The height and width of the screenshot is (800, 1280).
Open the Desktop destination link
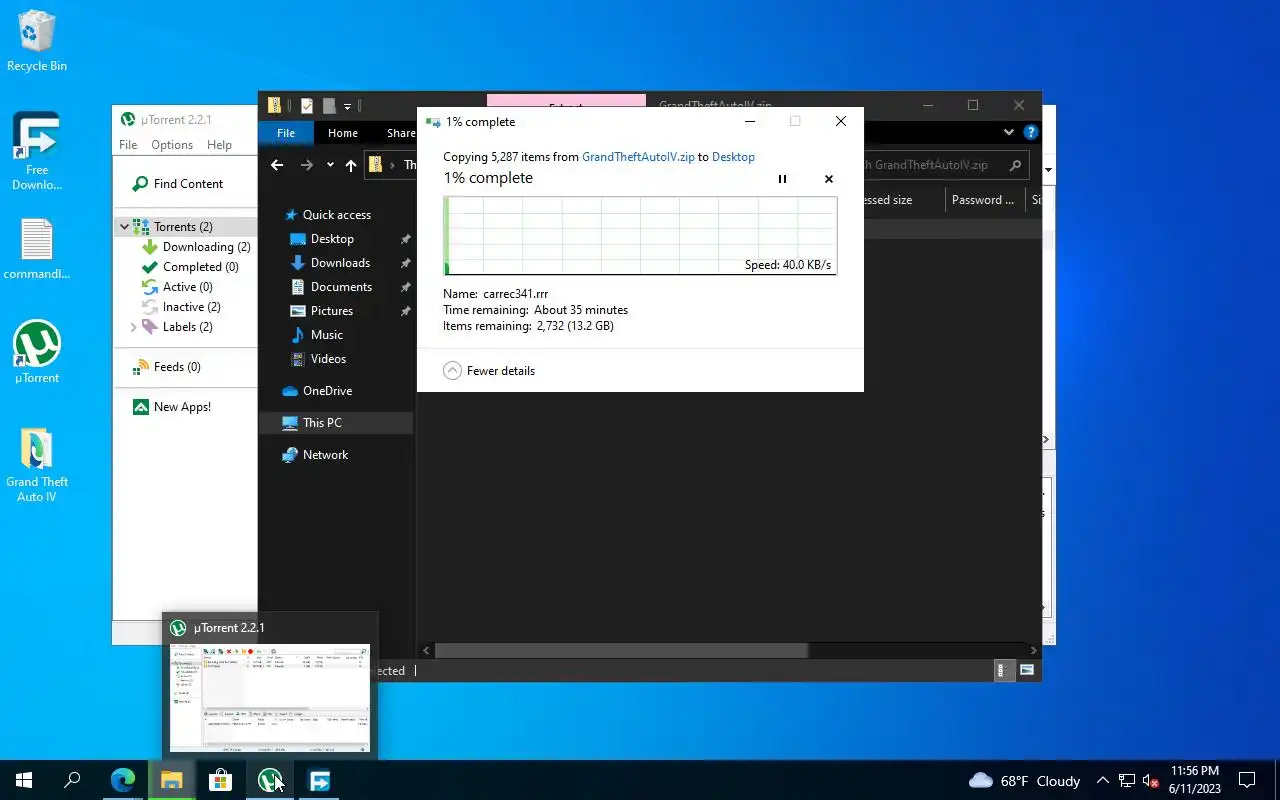(x=733, y=157)
